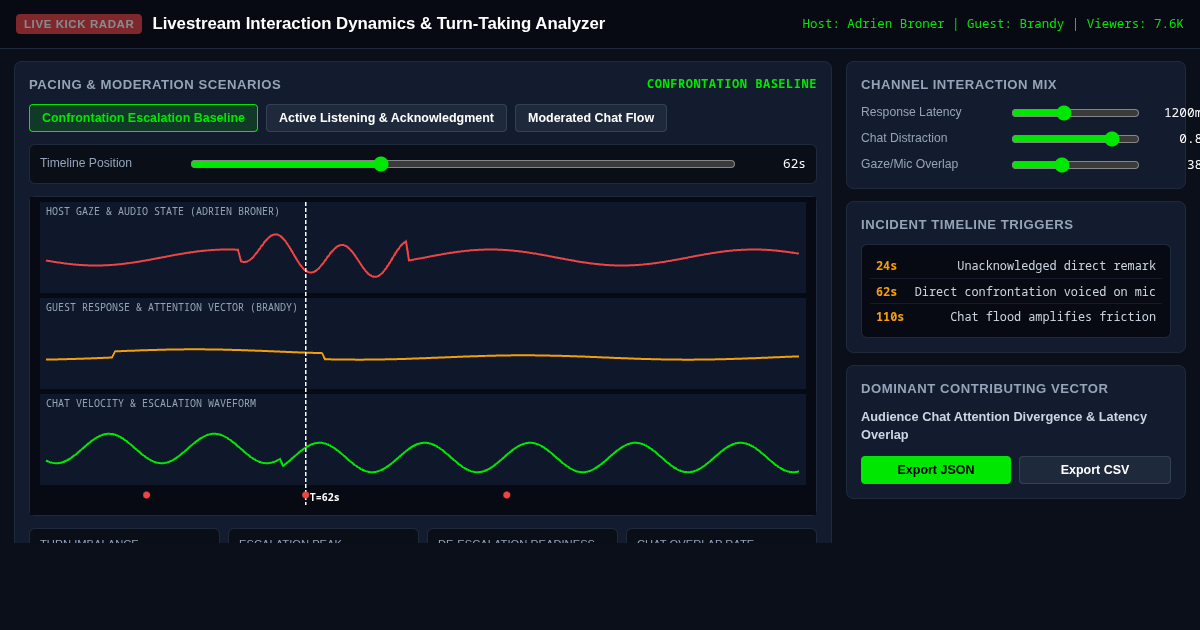Click the host, guest and viewers status text
The height and width of the screenshot is (630, 1200).
[x=993, y=24]
